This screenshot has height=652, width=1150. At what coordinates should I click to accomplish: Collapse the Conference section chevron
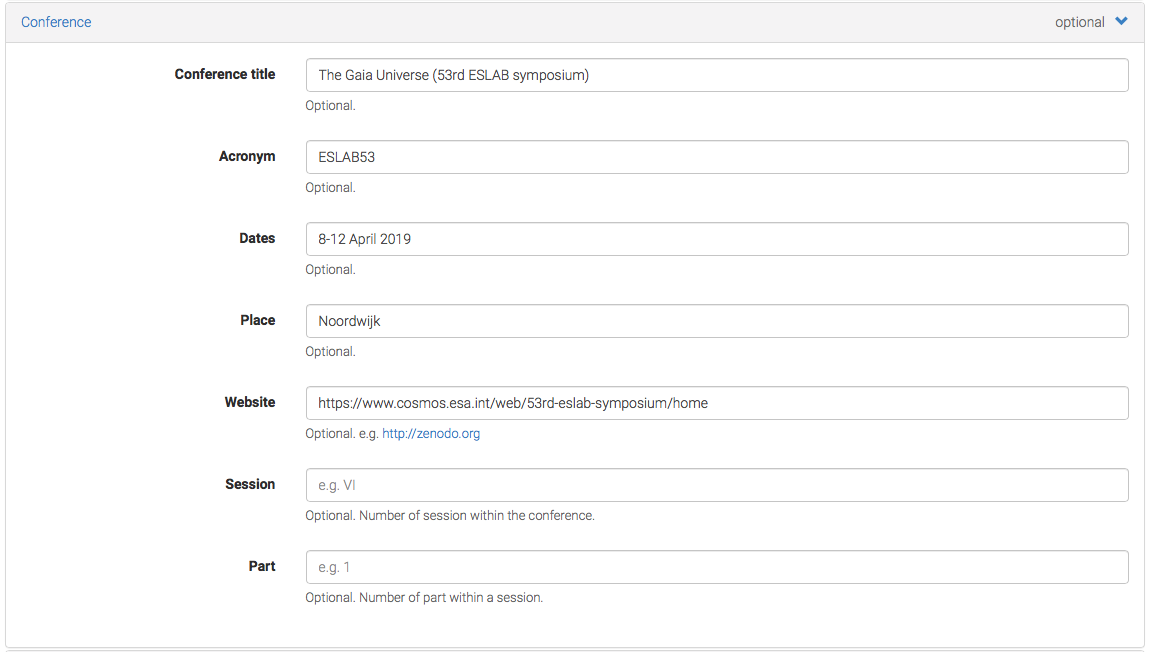(1121, 21)
